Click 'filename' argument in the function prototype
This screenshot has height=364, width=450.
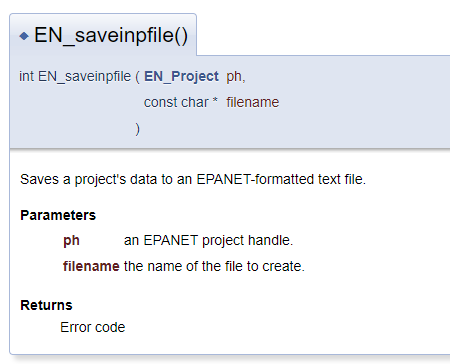pos(253,102)
